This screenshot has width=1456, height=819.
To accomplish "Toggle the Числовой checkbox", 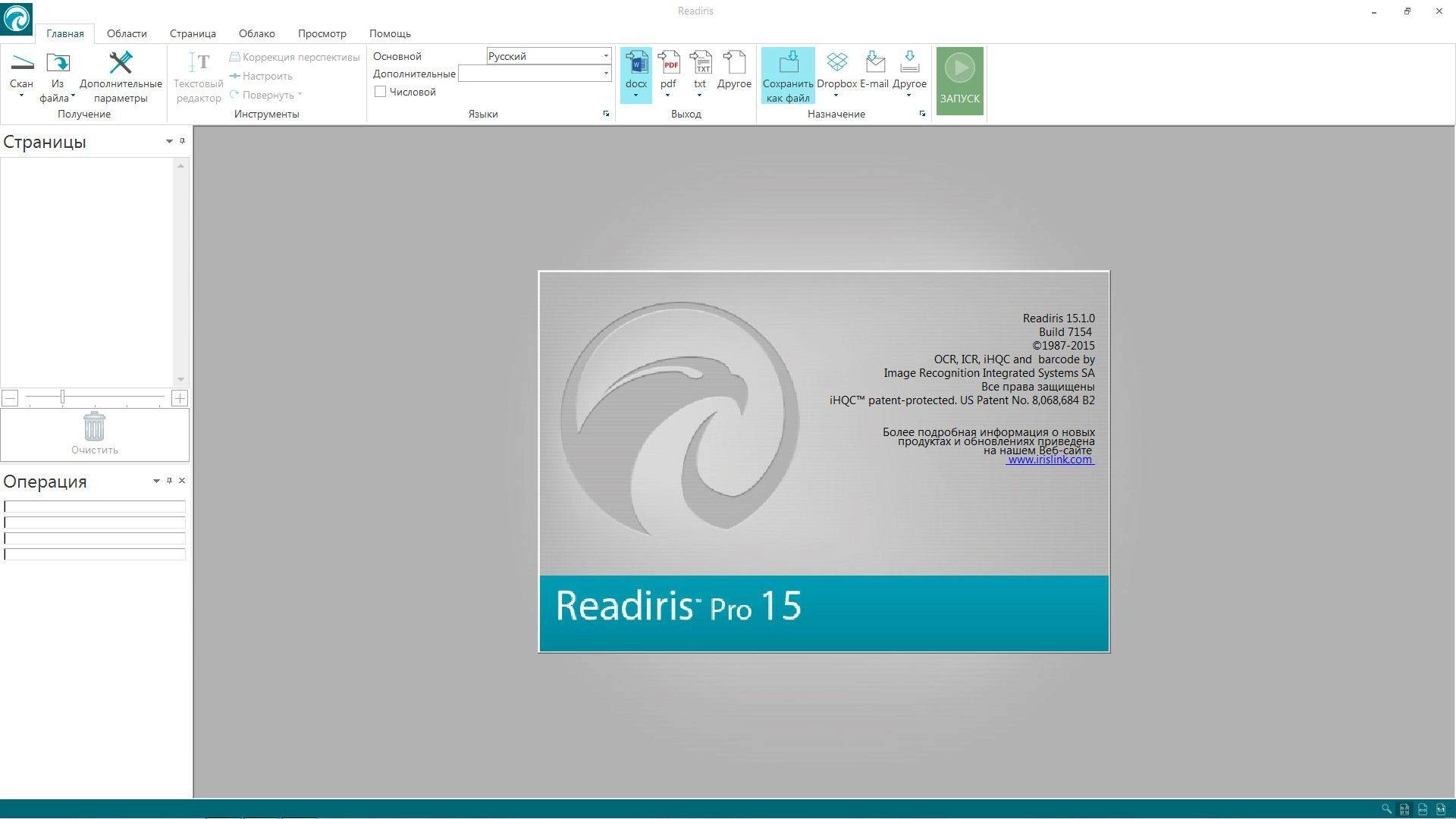I will point(381,92).
